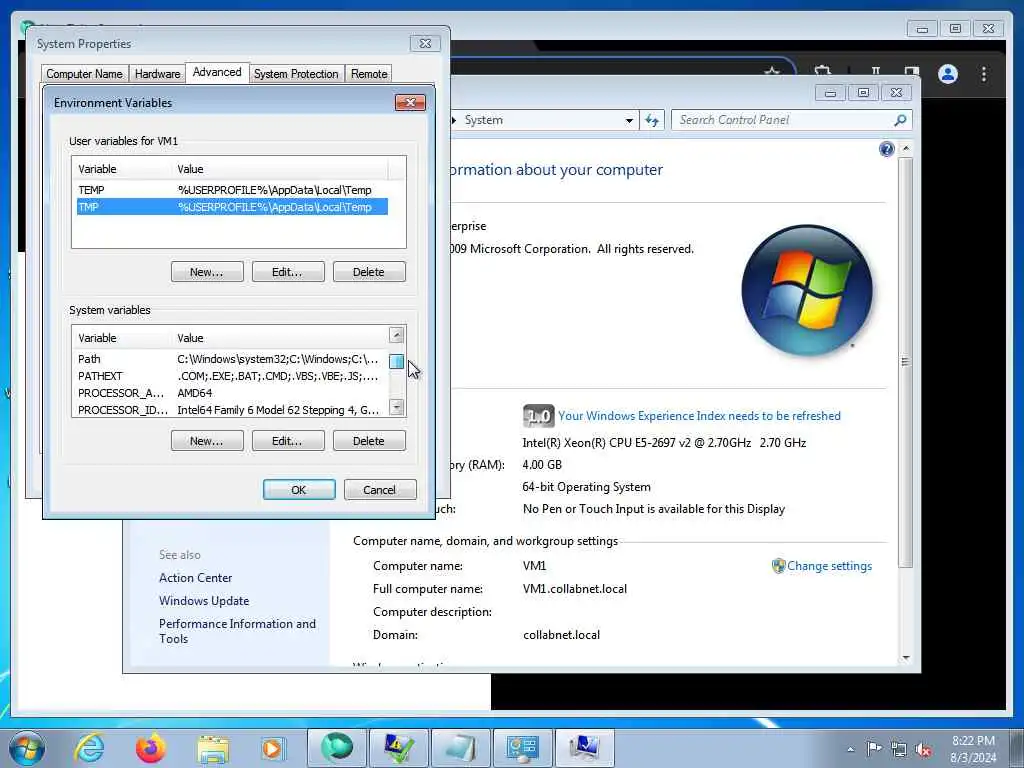Click Edit under system variables
Image resolution: width=1024 pixels, height=768 pixels.
point(288,441)
